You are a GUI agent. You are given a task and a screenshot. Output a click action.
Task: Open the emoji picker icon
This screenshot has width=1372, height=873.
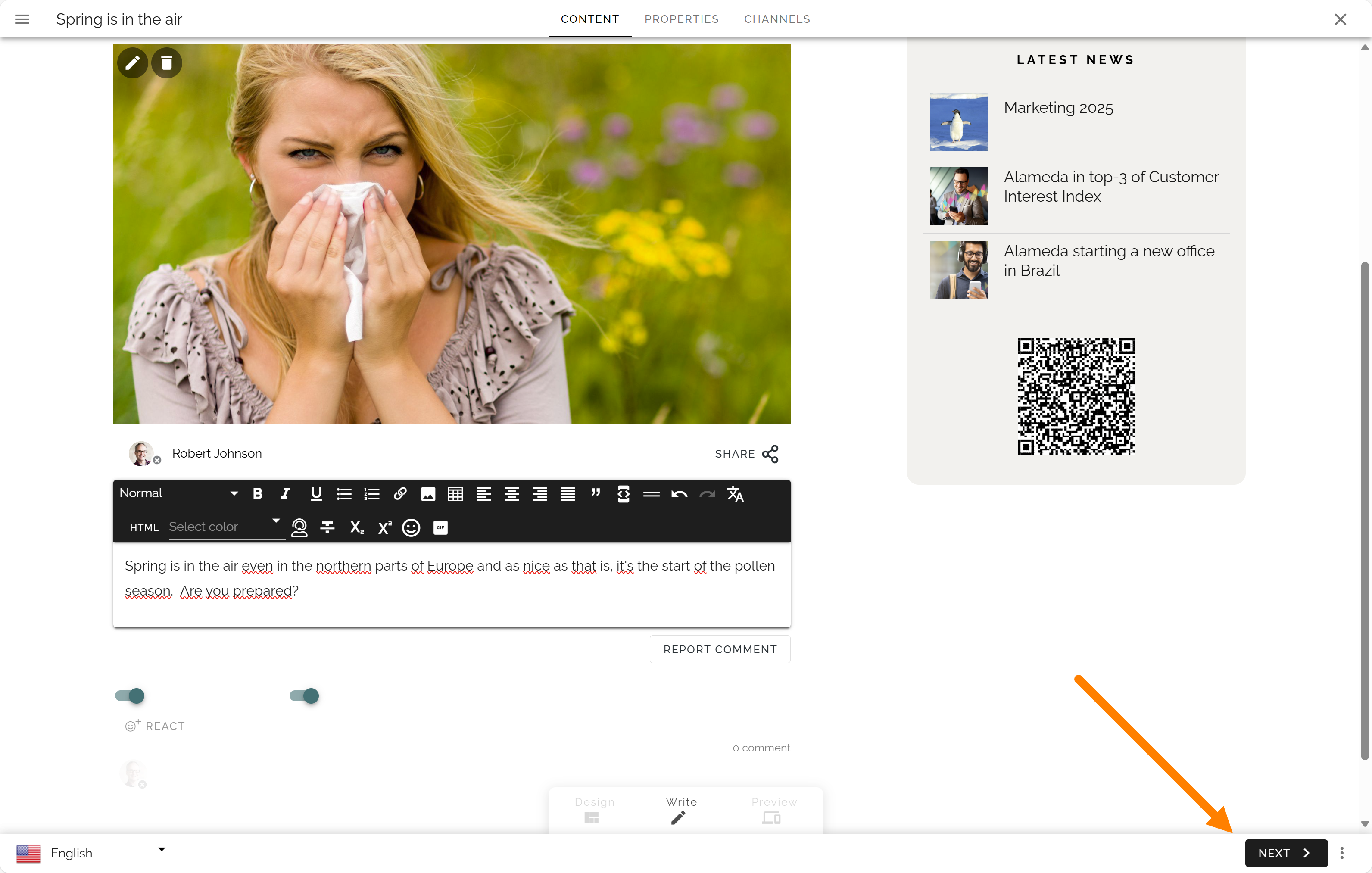(x=411, y=528)
